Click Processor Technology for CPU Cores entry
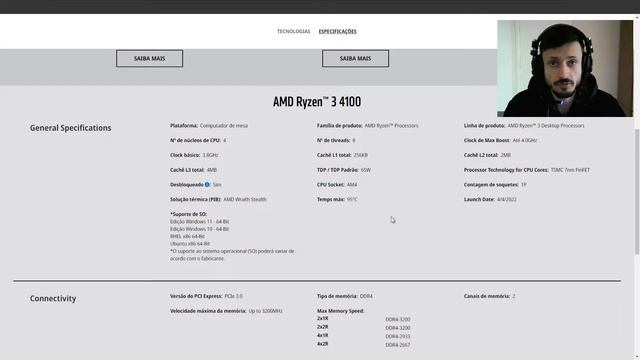This screenshot has height=360, width=640. point(527,170)
